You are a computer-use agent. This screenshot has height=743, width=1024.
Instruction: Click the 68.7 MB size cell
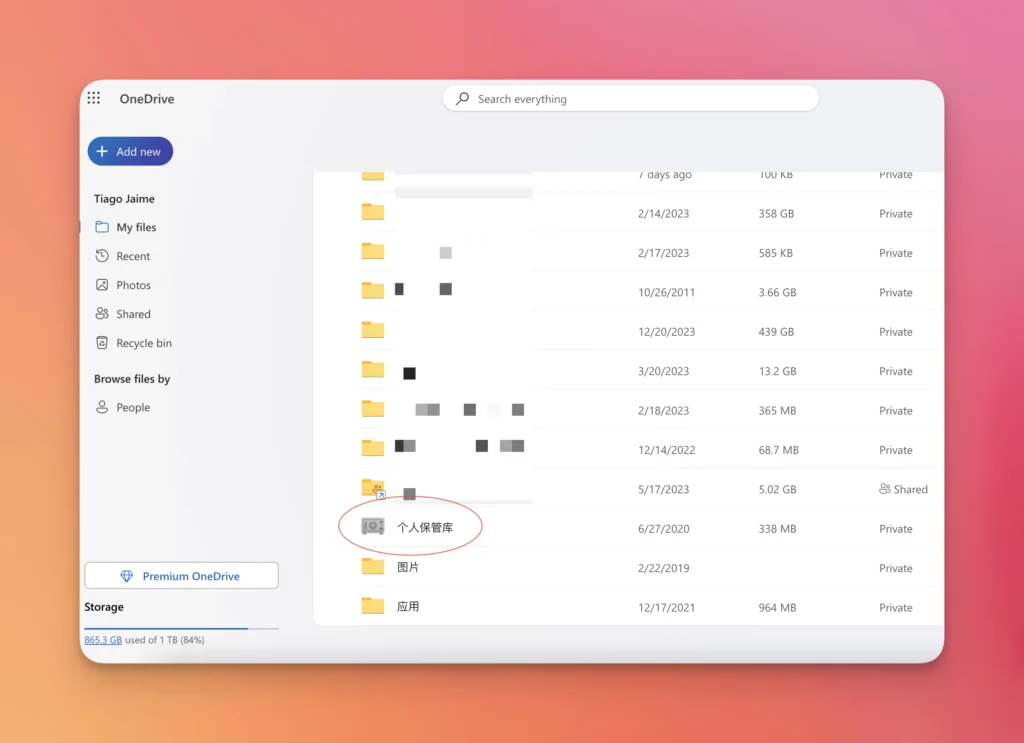[778, 450]
